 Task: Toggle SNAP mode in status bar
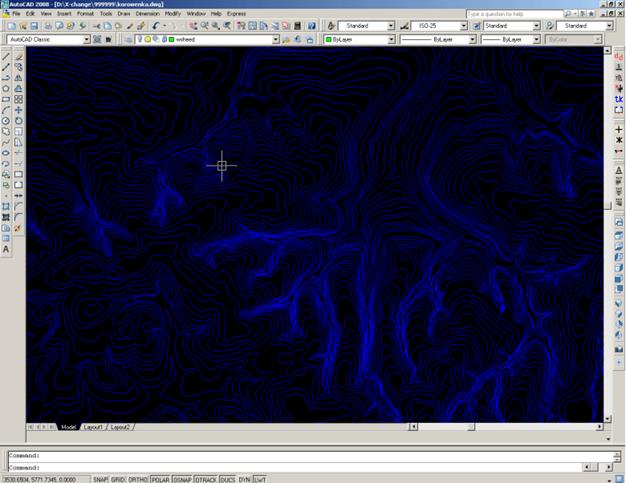click(100, 479)
